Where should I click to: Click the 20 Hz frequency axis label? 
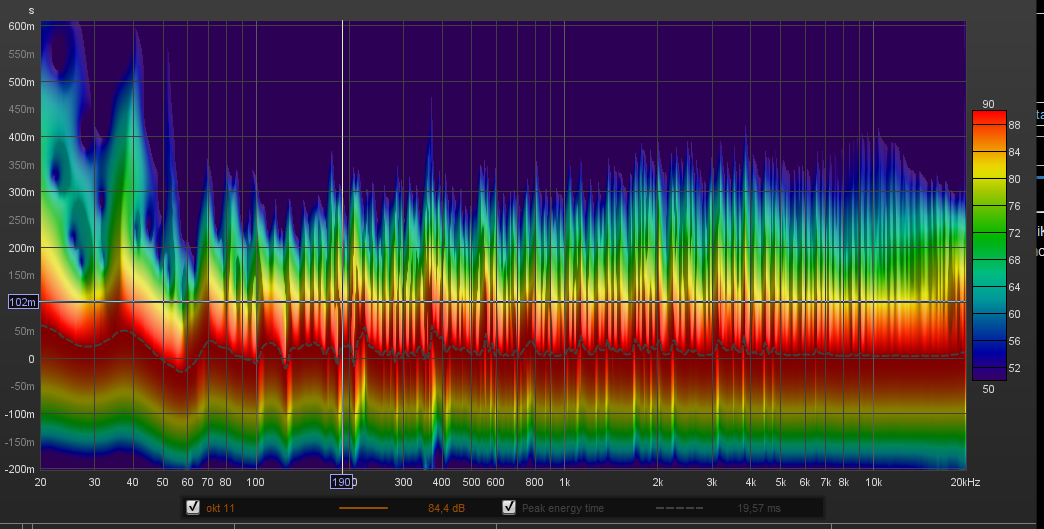coord(41,482)
